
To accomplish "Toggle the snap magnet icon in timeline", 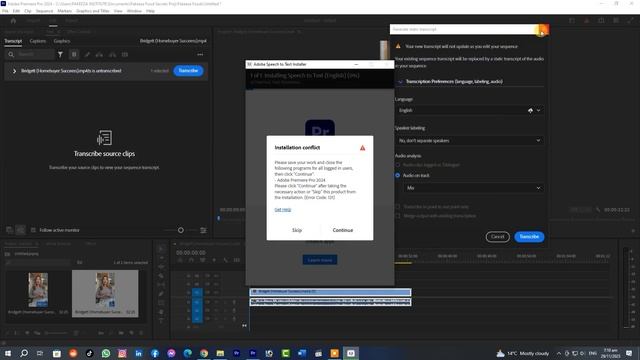I will (191, 260).
